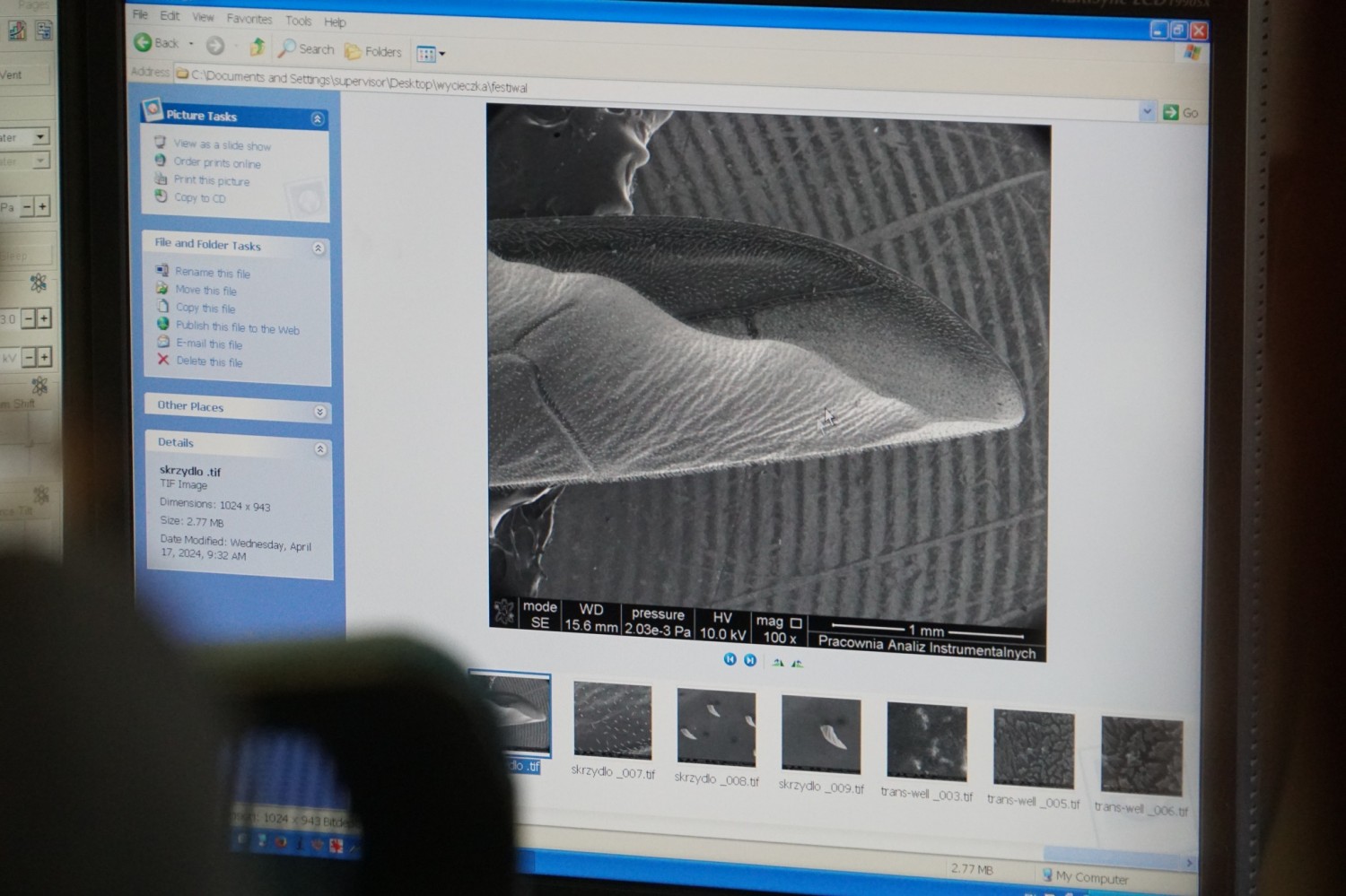
Task: Toggle the Folders pane button
Action: pos(373,51)
